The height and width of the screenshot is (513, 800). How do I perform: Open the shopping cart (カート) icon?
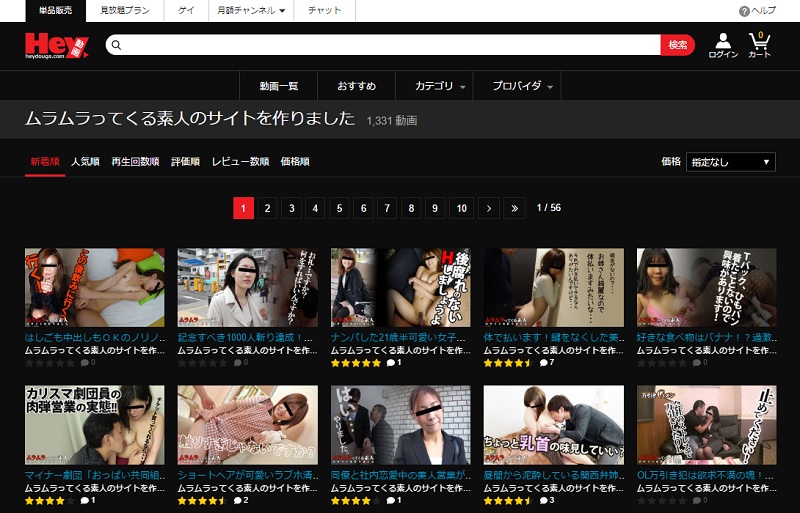[x=760, y=45]
